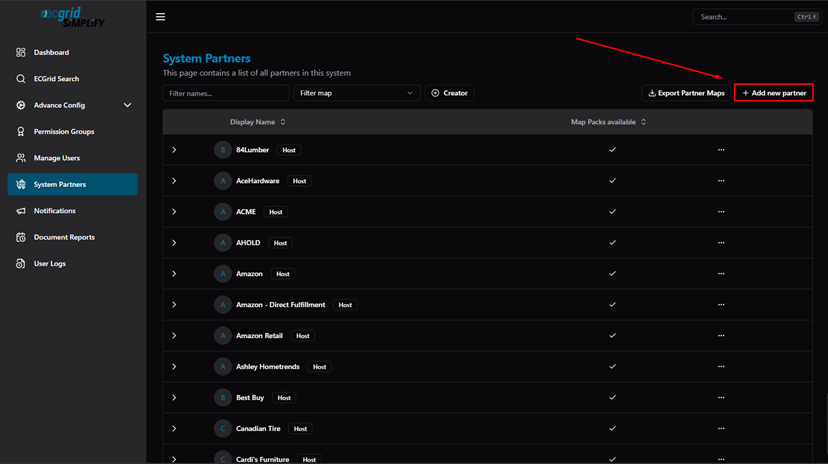
Task: Click the AceHardware avatar icon
Action: coord(223,181)
